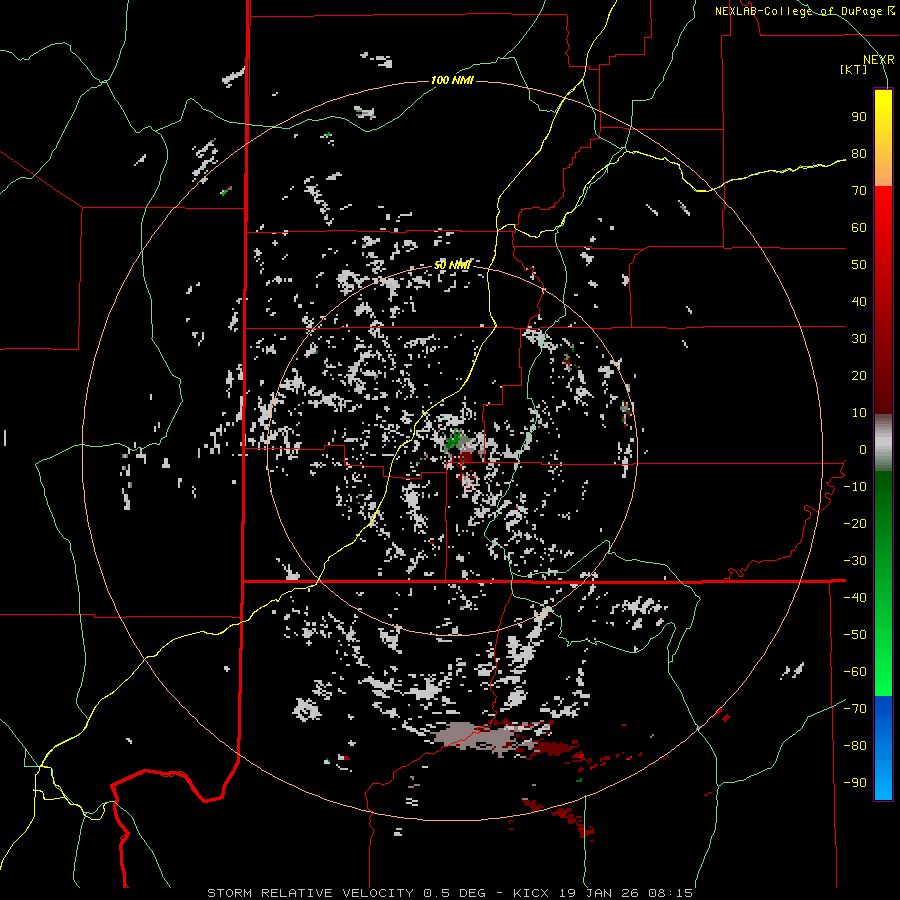900x900 pixels.
Task: Select the 10 value on velocity scale
Action: tap(859, 413)
